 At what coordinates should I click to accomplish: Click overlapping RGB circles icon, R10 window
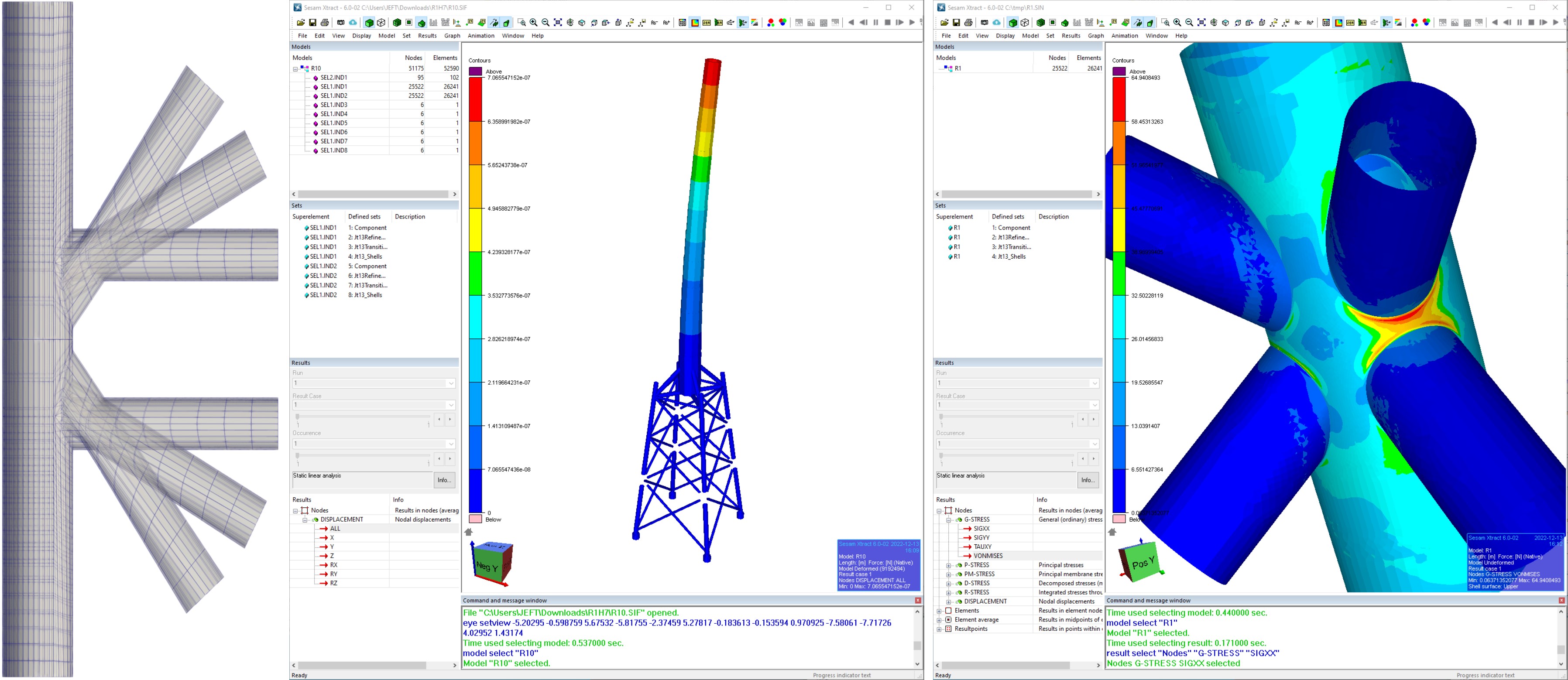click(x=783, y=23)
